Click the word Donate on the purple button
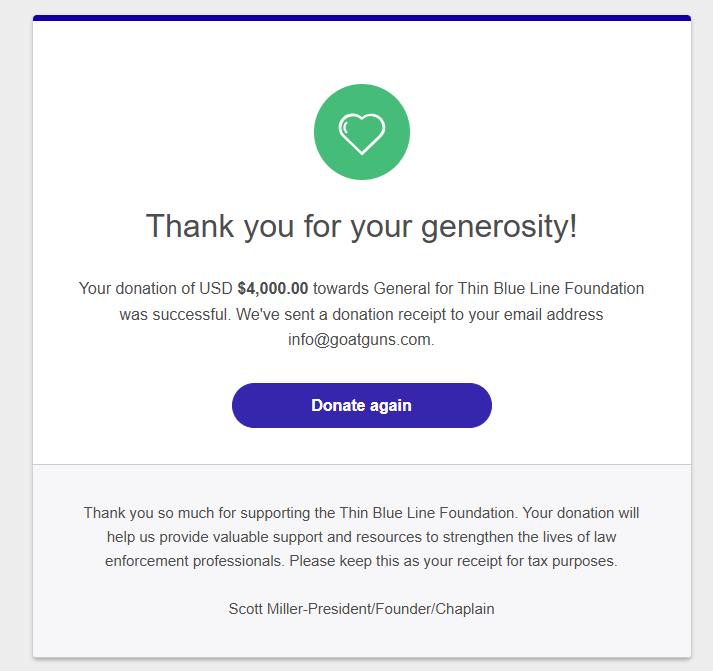The width and height of the screenshot is (713, 671). (338, 406)
